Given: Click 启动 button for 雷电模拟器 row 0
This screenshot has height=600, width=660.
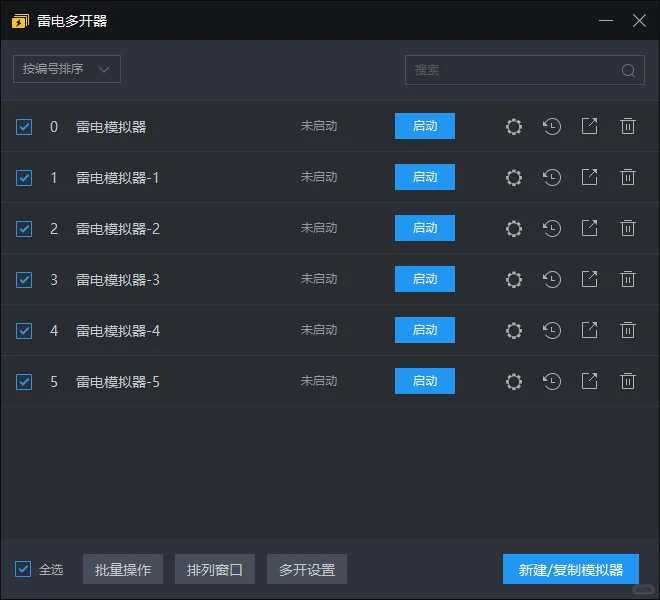Looking at the screenshot, I should click(425, 126).
